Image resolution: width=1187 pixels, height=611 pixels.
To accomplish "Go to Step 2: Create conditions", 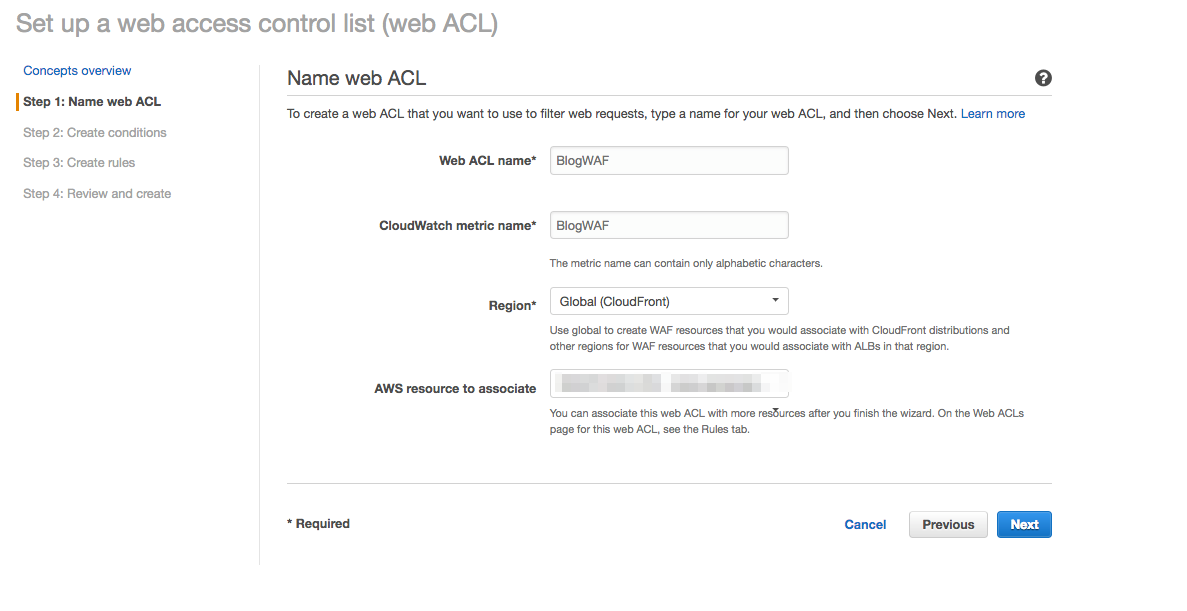I will click(x=95, y=132).
